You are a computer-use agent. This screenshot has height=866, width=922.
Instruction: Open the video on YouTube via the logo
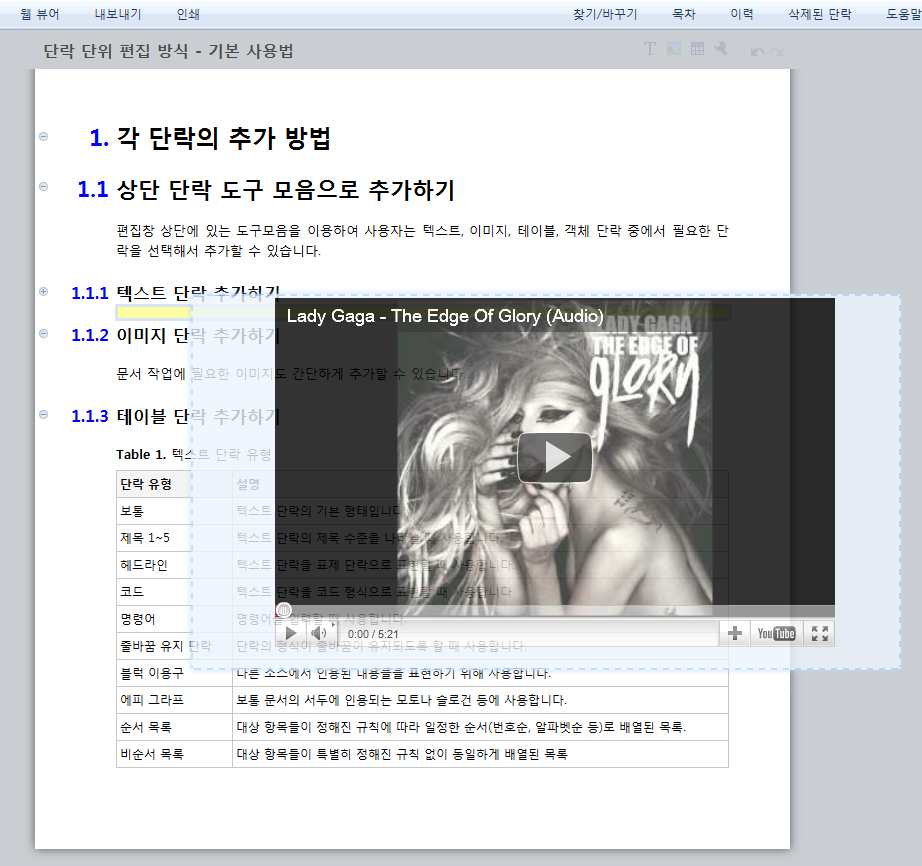point(776,633)
